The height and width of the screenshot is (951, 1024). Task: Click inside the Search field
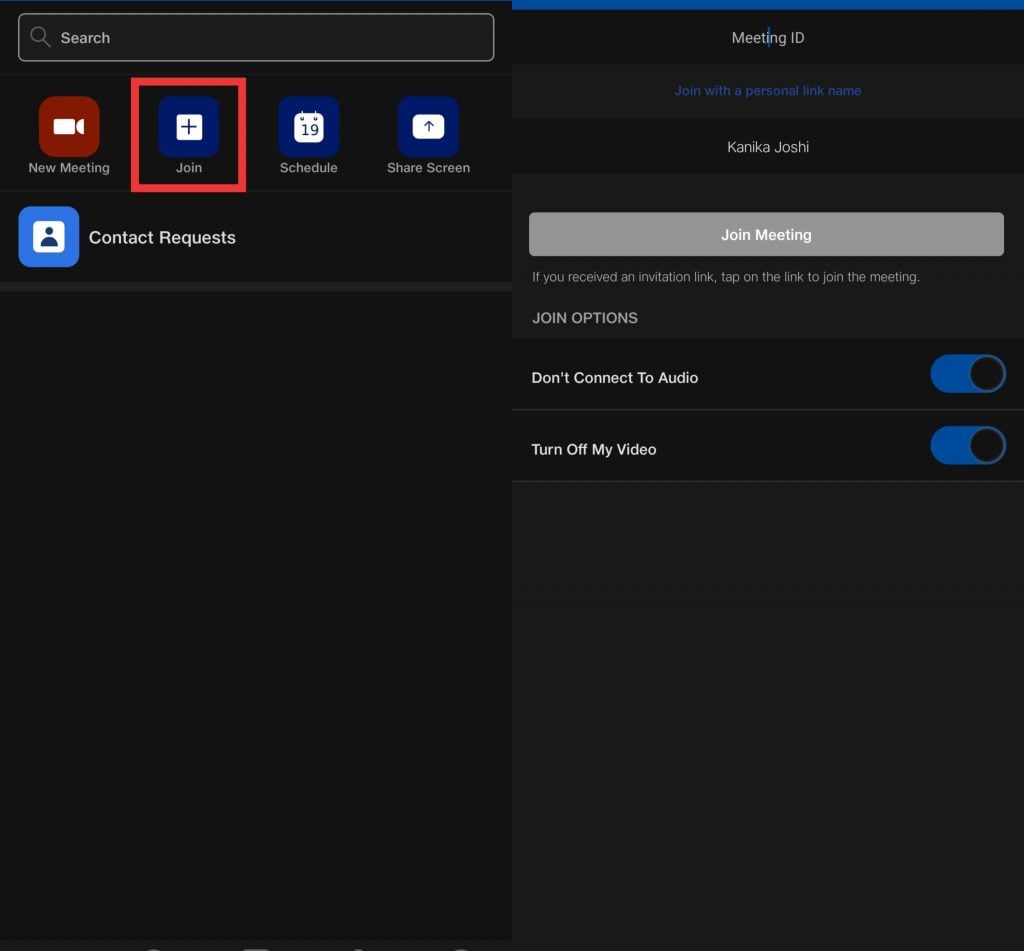pos(256,37)
